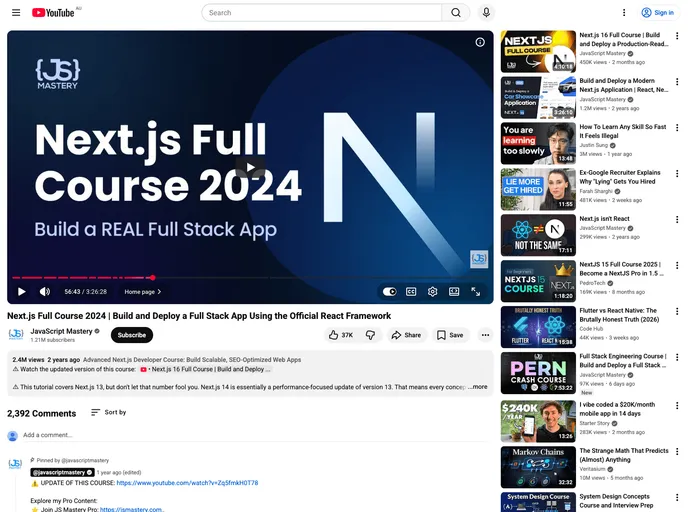Start voice search with microphone icon
The width and height of the screenshot is (688, 512).
(x=487, y=13)
